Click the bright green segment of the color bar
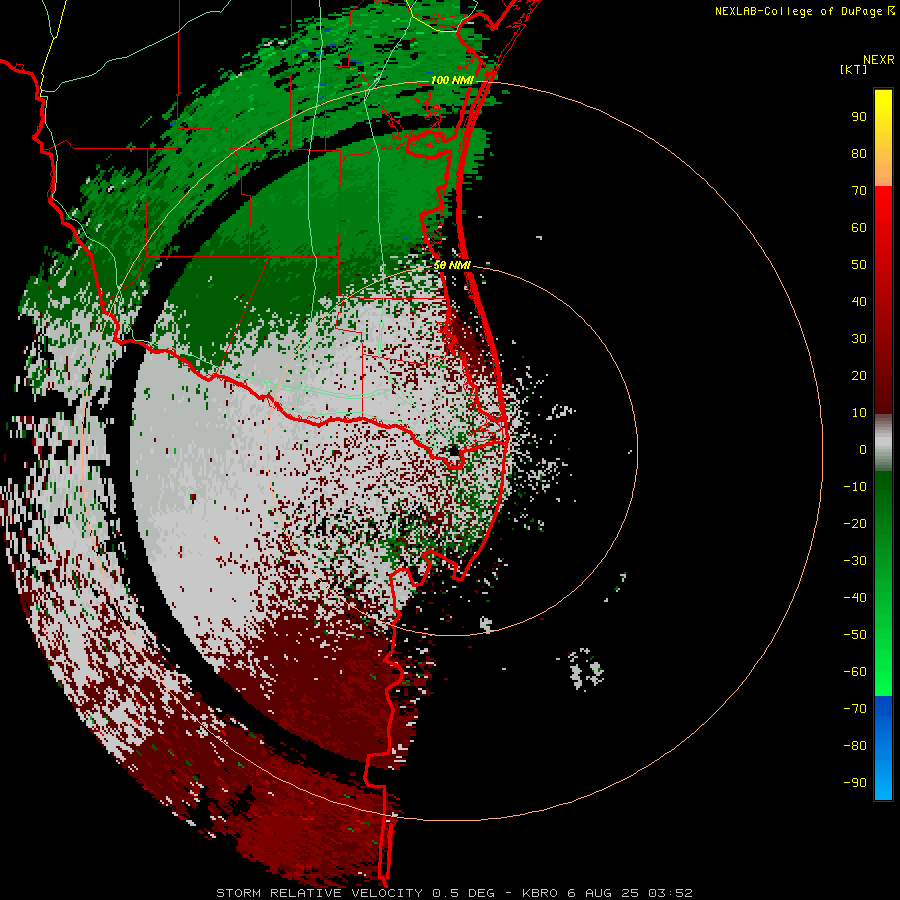900x900 pixels. tap(883, 654)
